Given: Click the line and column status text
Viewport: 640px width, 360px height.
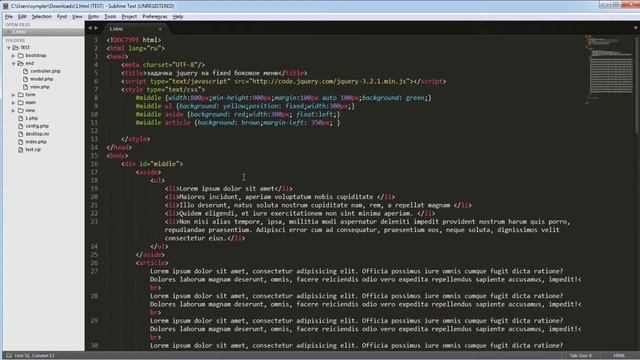Looking at the screenshot, I should (35, 356).
